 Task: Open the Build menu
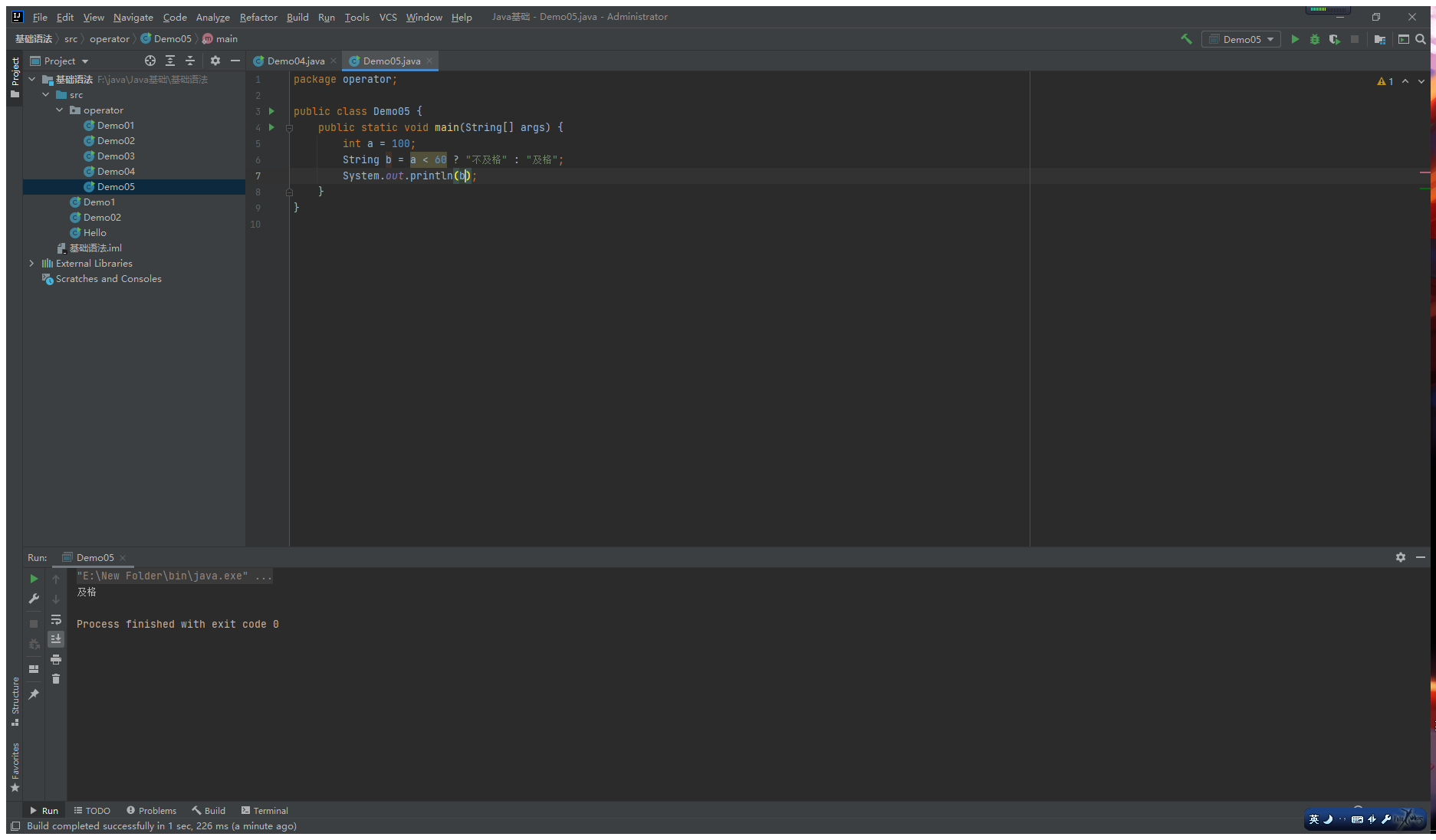pos(297,17)
